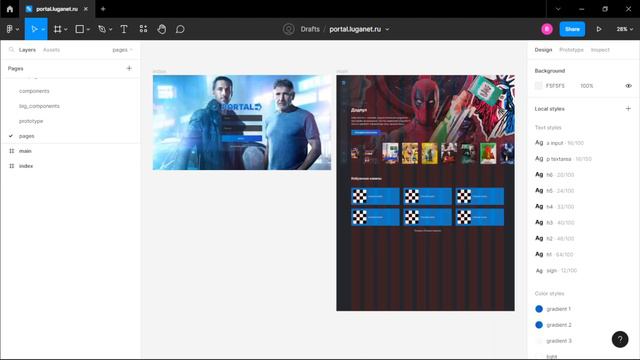Select the Move tool
The height and width of the screenshot is (360, 640).
(x=34, y=29)
